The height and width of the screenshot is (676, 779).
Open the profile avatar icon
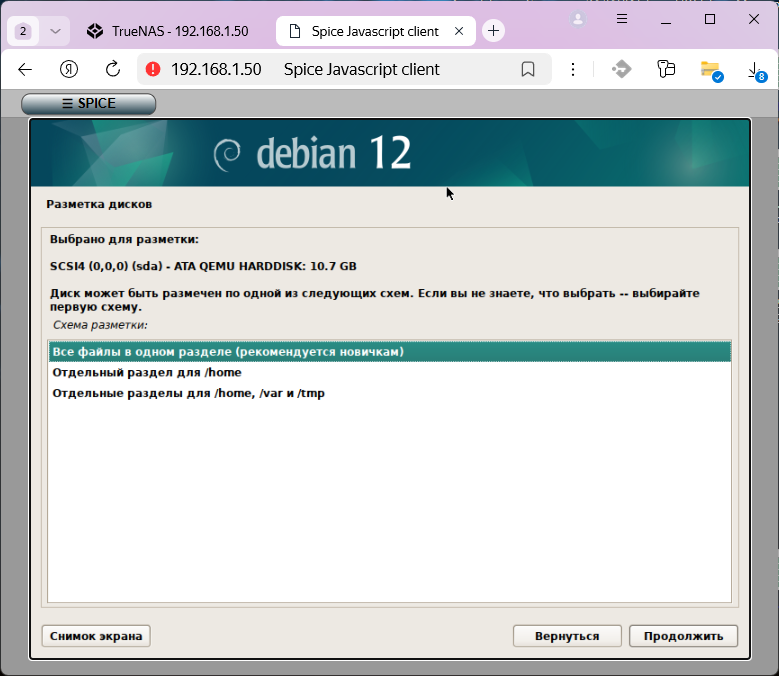[x=578, y=19]
